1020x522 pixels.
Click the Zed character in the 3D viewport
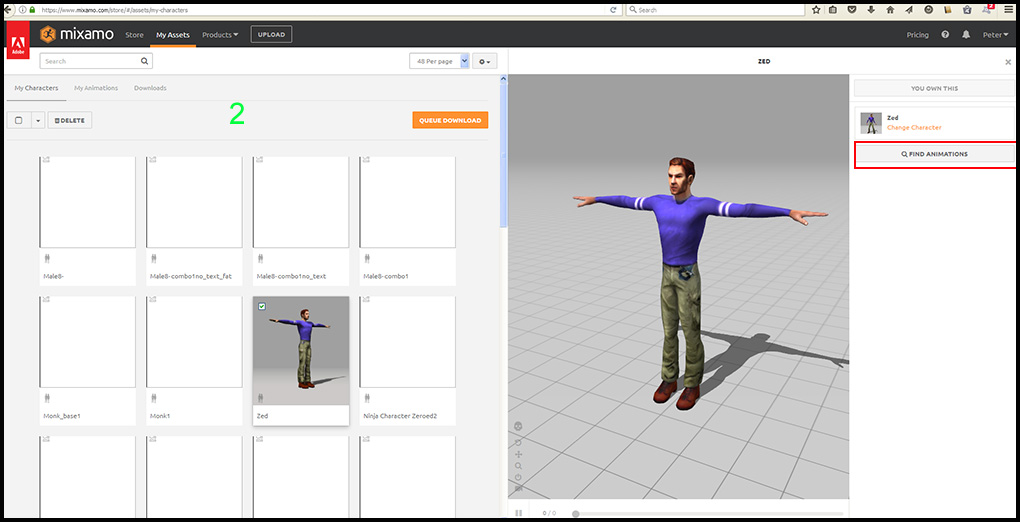click(x=683, y=281)
